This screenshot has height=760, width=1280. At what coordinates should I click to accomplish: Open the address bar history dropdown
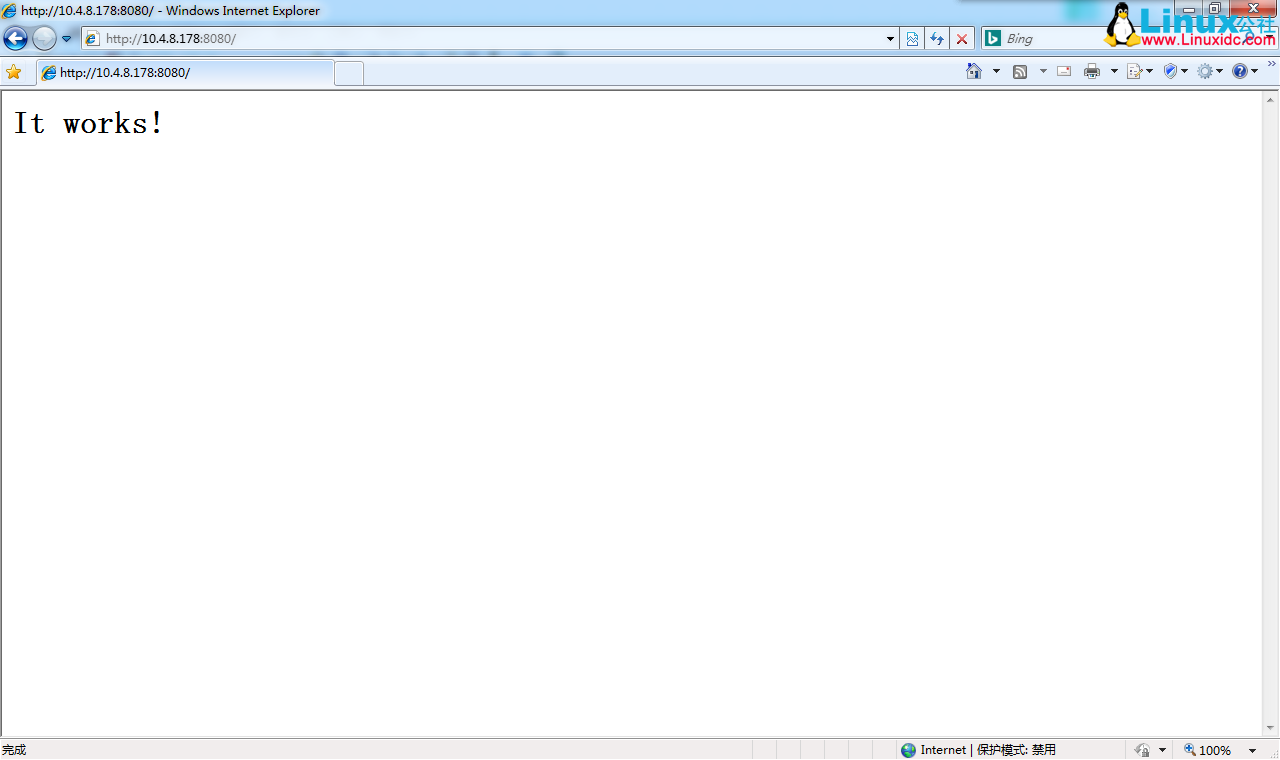[890, 38]
